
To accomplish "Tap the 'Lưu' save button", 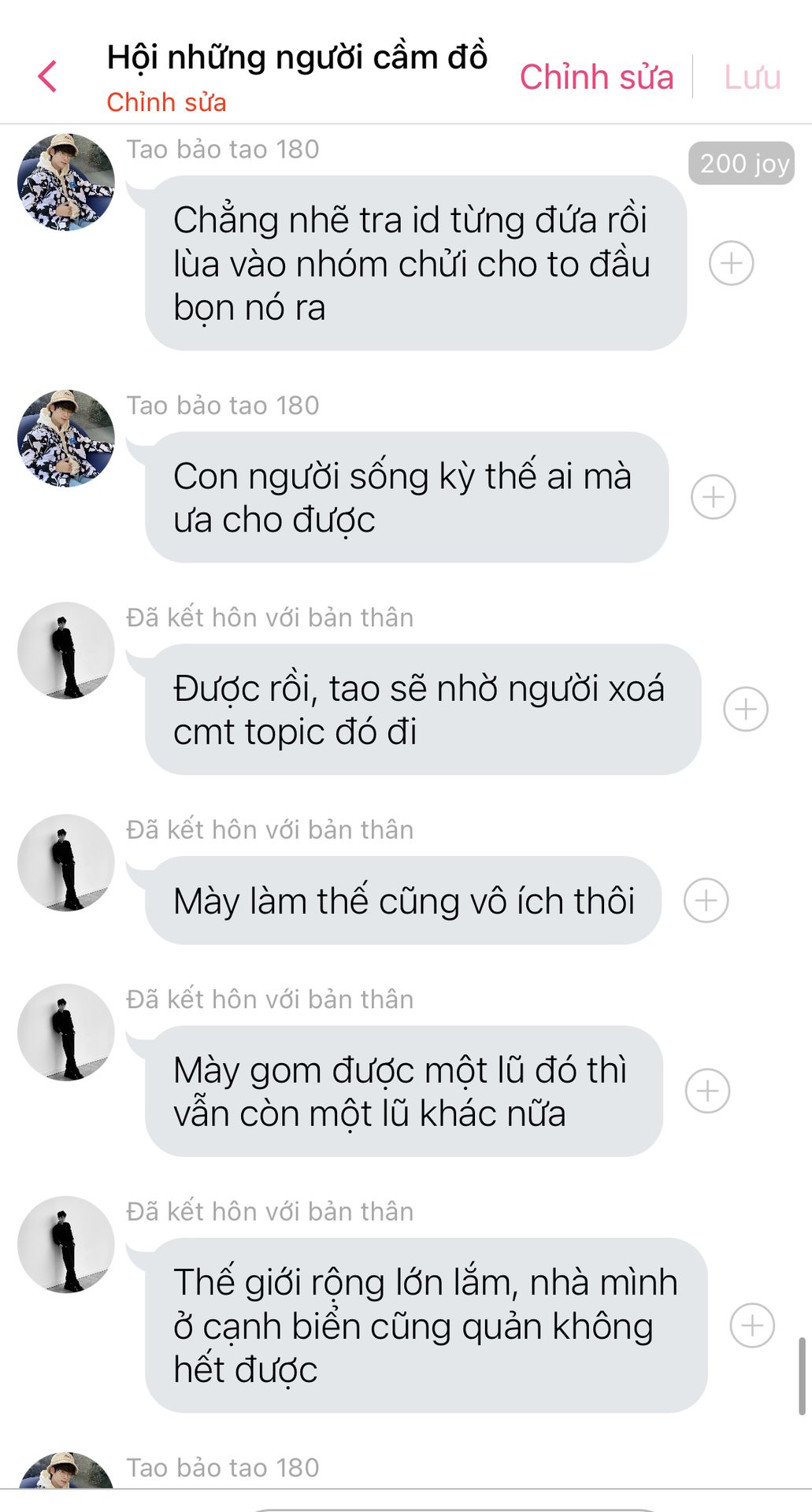I will (x=752, y=77).
